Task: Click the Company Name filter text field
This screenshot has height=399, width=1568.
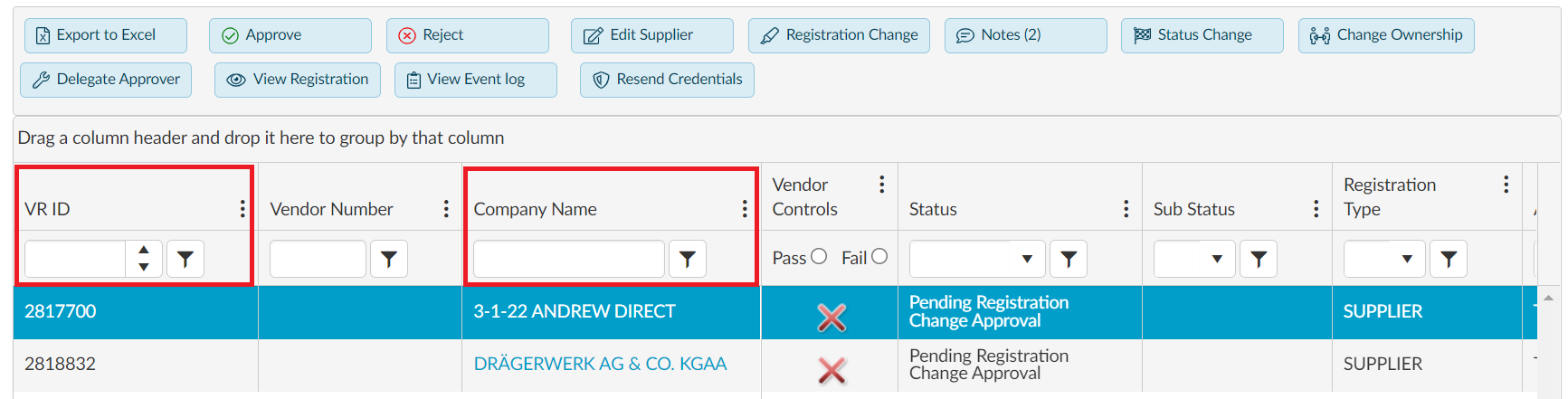Action: (569, 259)
